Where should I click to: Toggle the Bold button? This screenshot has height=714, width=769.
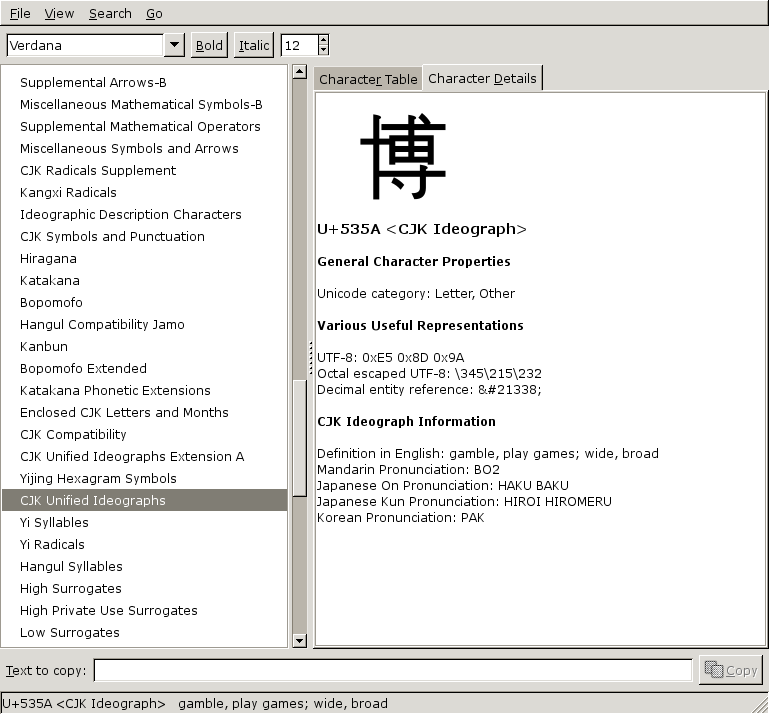(209, 46)
